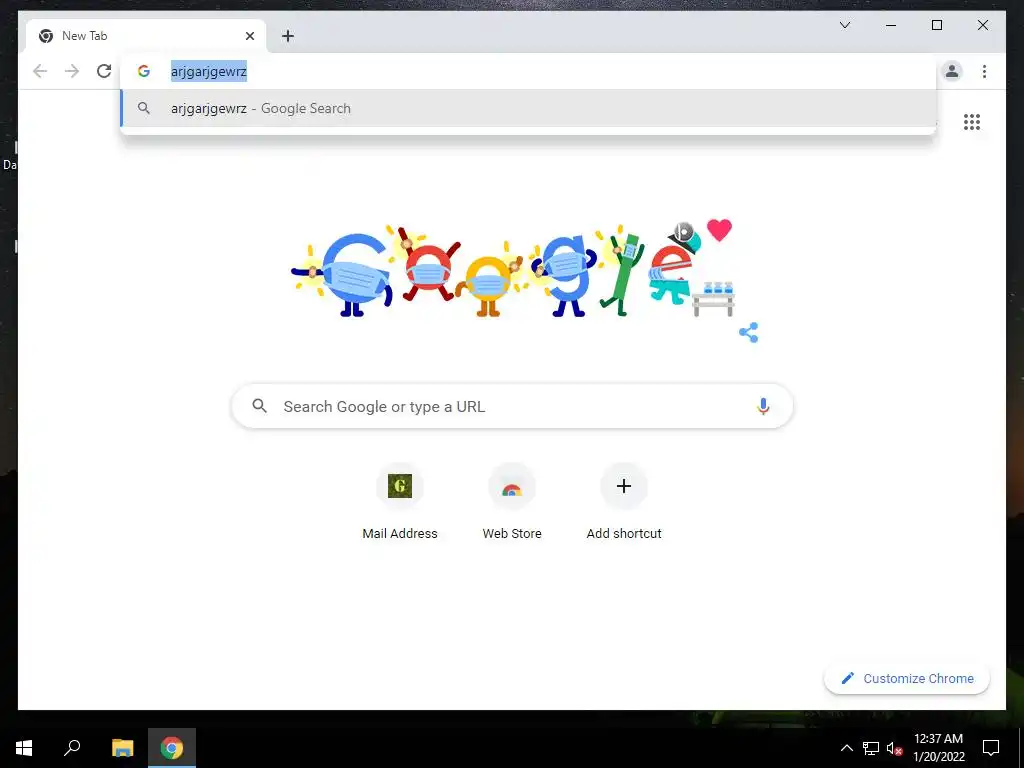Click the Chrome taskbar icon
Screen dimensions: 1024x768
coord(172,748)
